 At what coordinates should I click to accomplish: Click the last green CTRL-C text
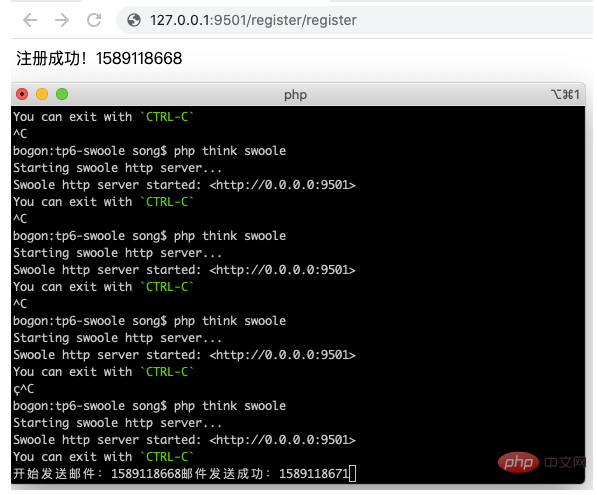click(167, 456)
